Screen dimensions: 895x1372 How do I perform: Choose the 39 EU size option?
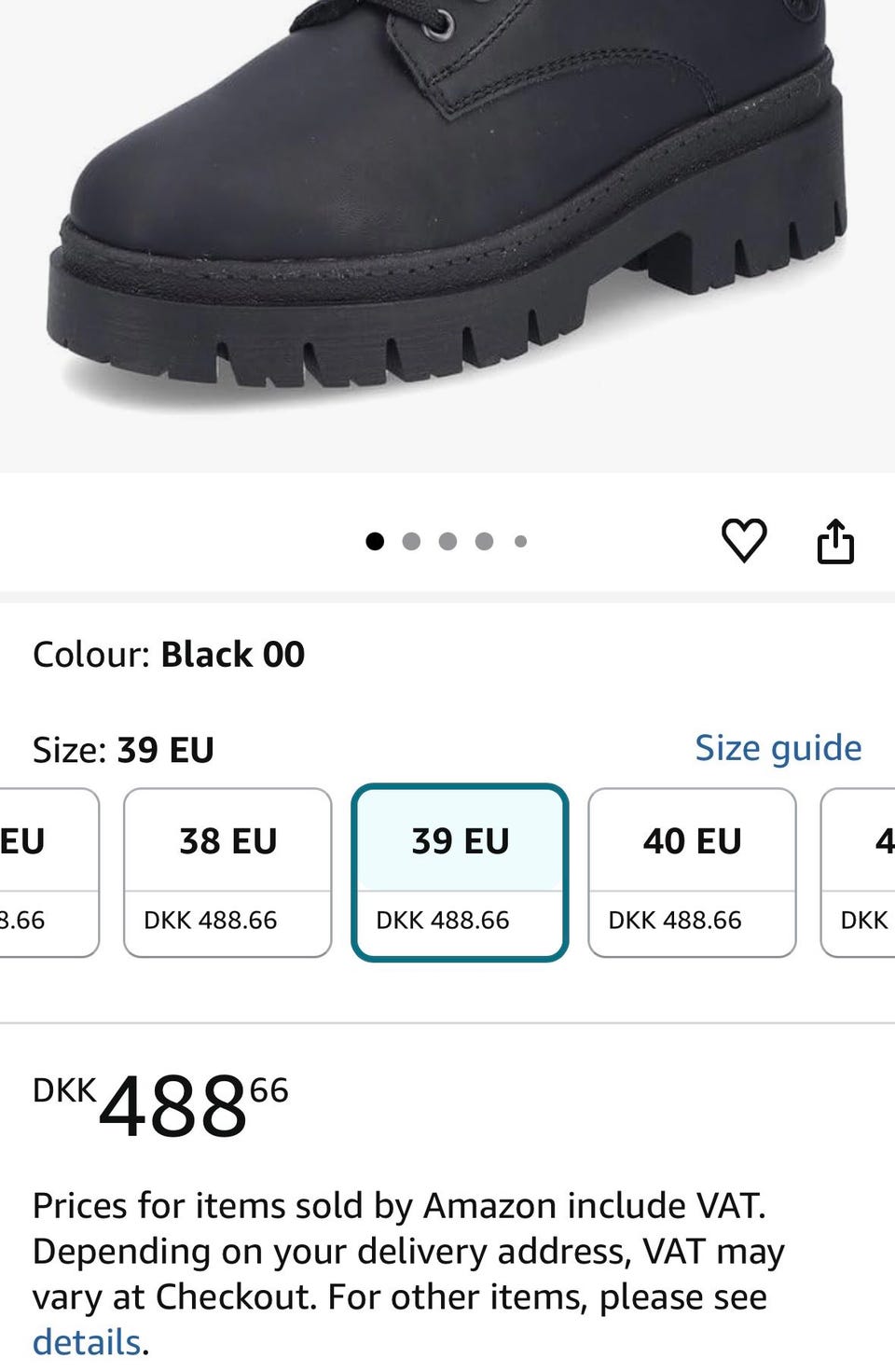click(x=460, y=872)
